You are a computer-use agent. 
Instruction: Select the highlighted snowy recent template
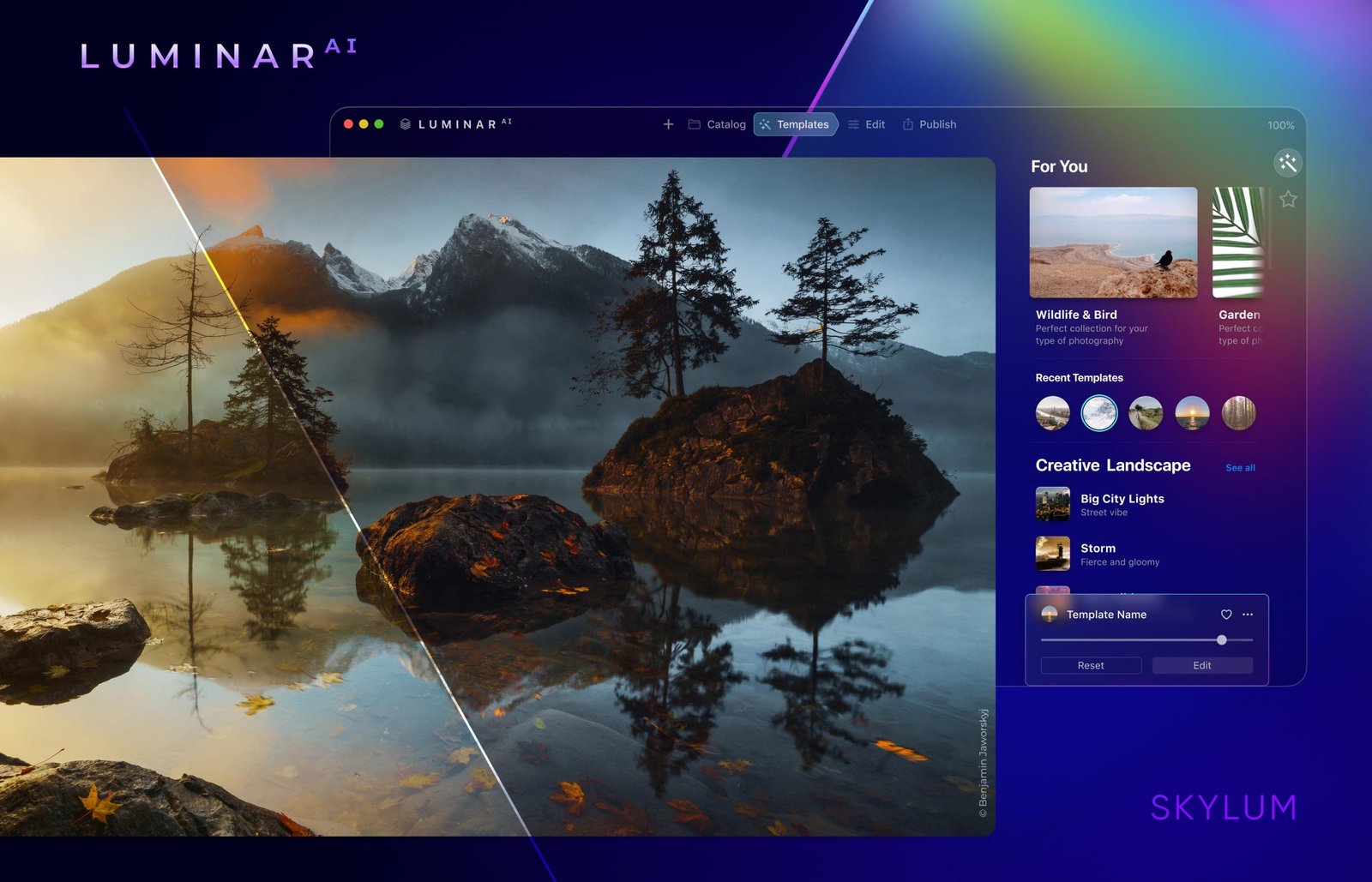1099,413
